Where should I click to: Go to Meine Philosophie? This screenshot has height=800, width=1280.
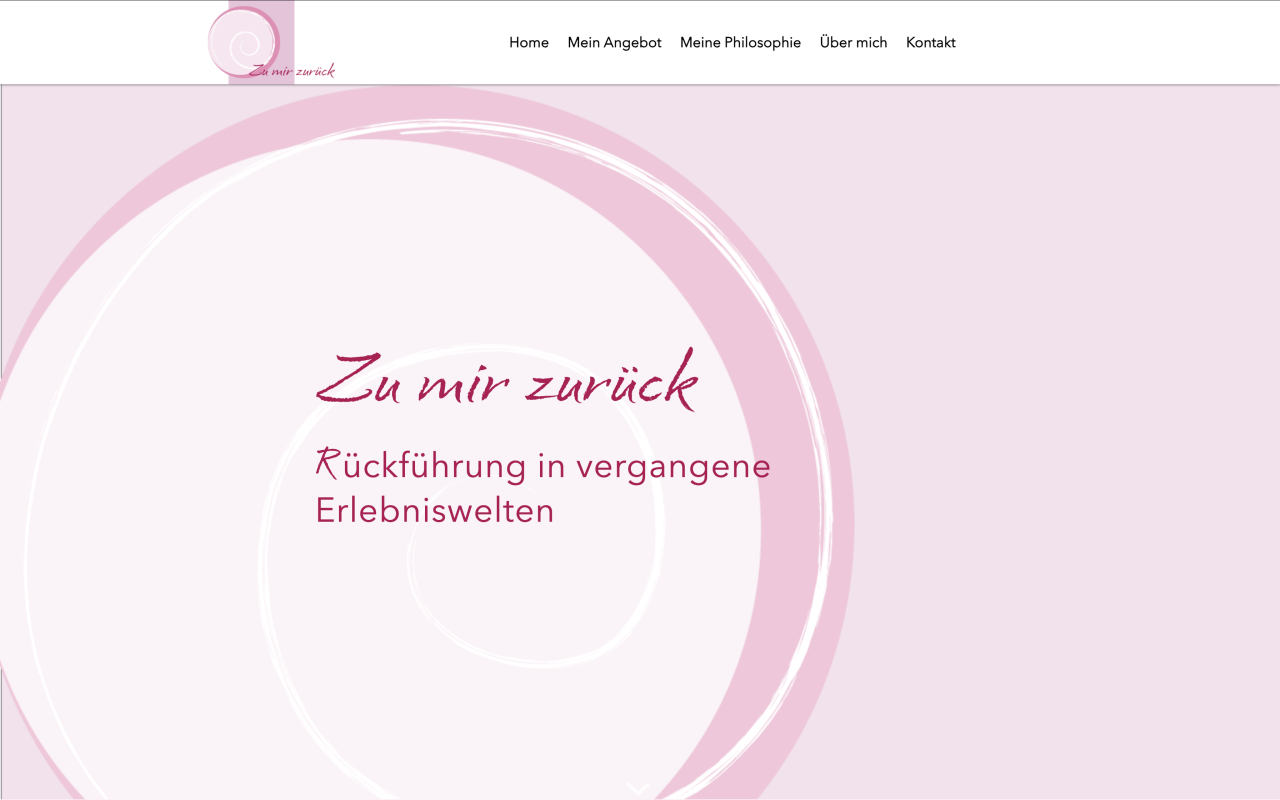click(x=740, y=42)
